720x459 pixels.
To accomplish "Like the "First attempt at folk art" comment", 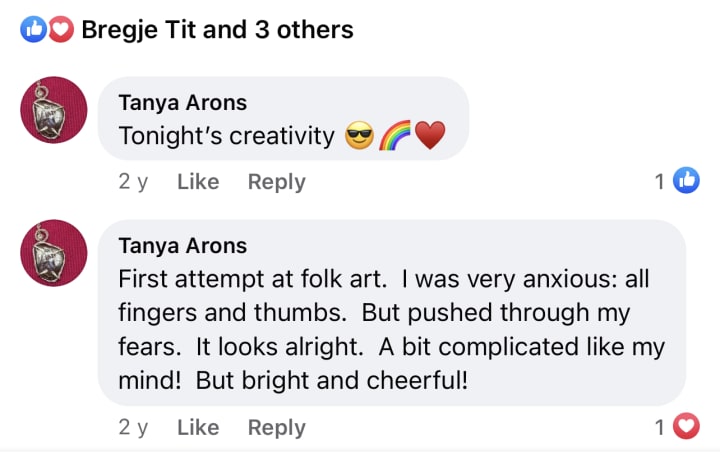I will [x=198, y=427].
